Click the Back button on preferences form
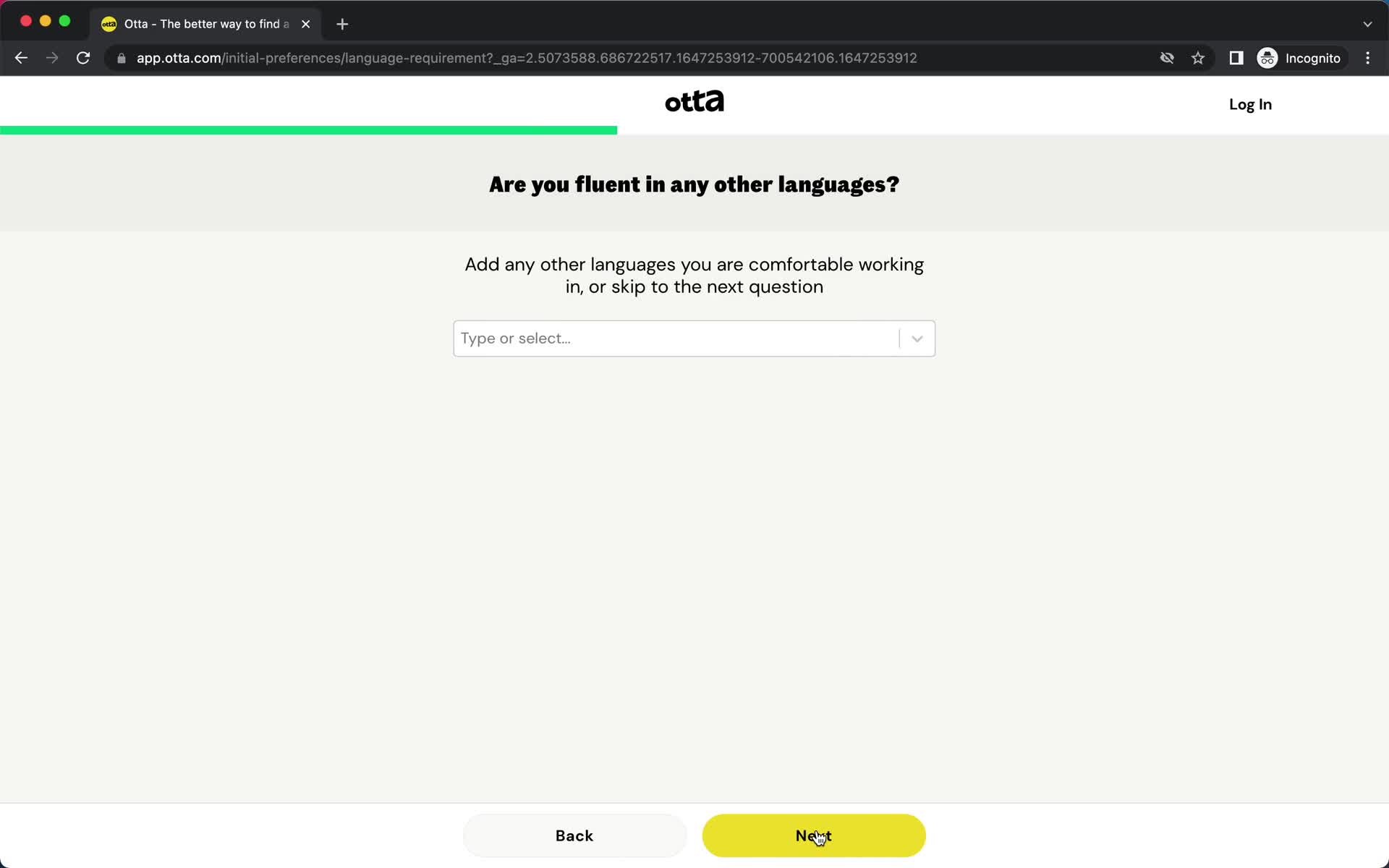The image size is (1389, 868). 574,835
